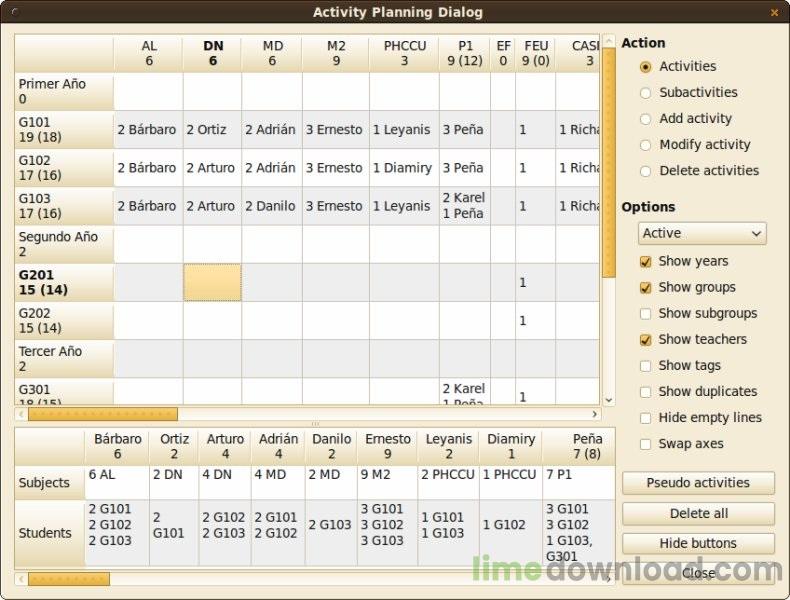Click the '6 AL' subjects cell
The image size is (790, 600).
coord(117,483)
